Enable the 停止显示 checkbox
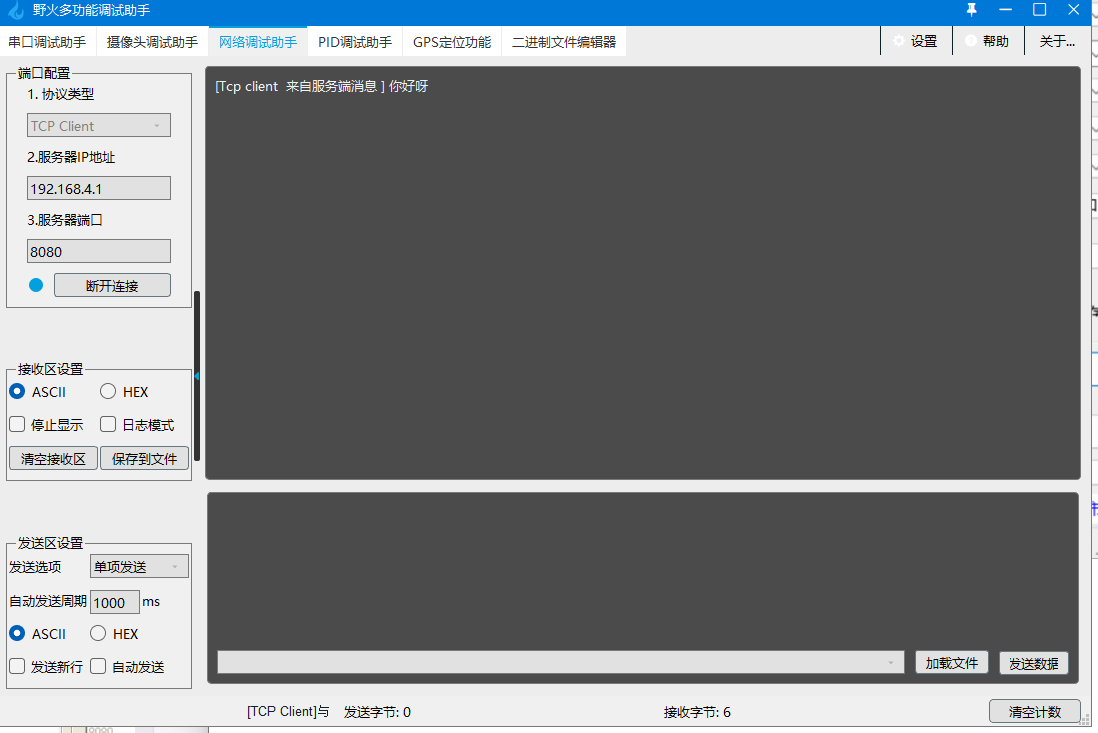Viewport: 1098px width, 733px height. pyautogui.click(x=17, y=424)
